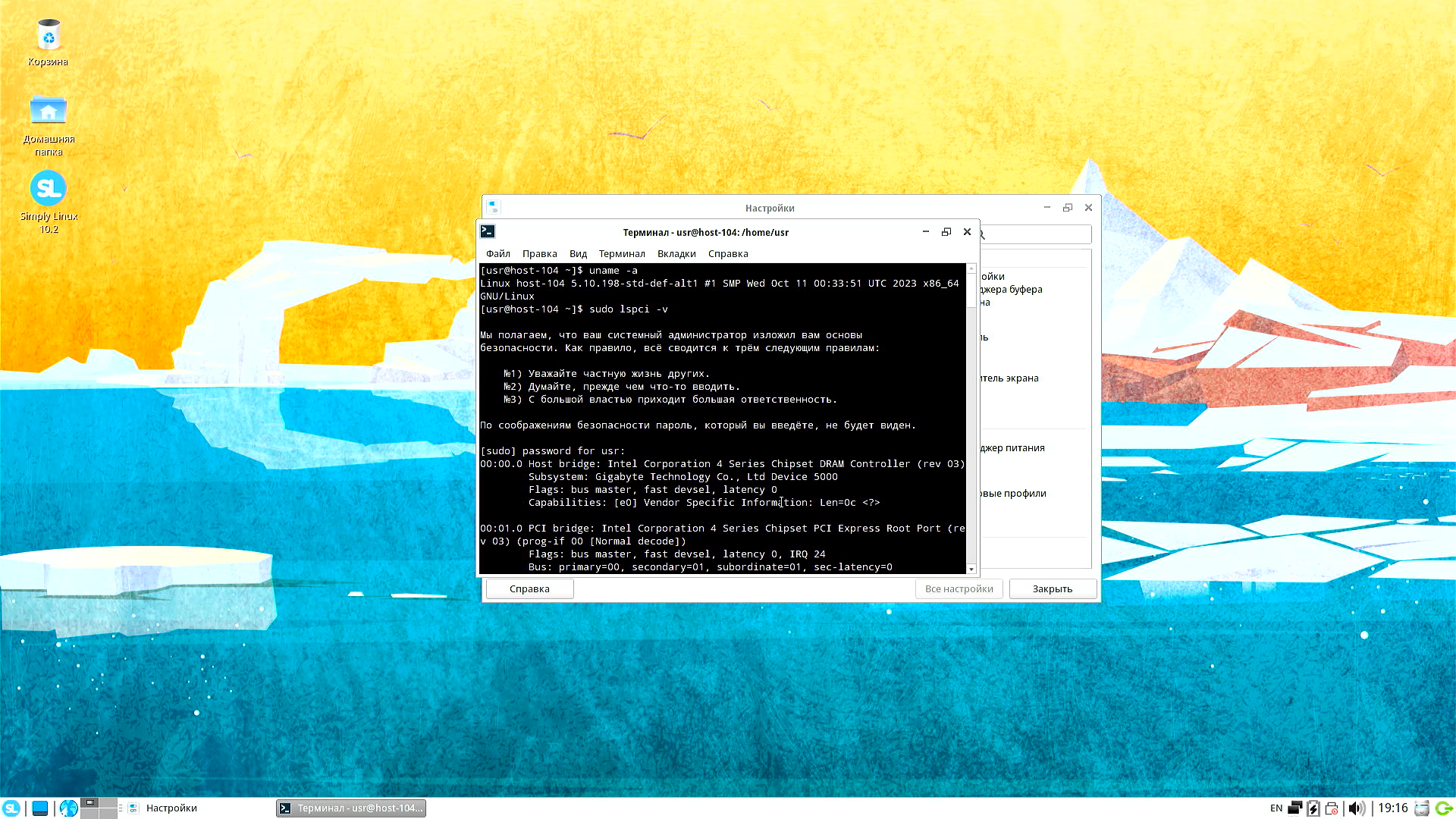This screenshot has height=819, width=1456.
Task: Open the Вкладки menu in terminal
Action: coord(676,254)
